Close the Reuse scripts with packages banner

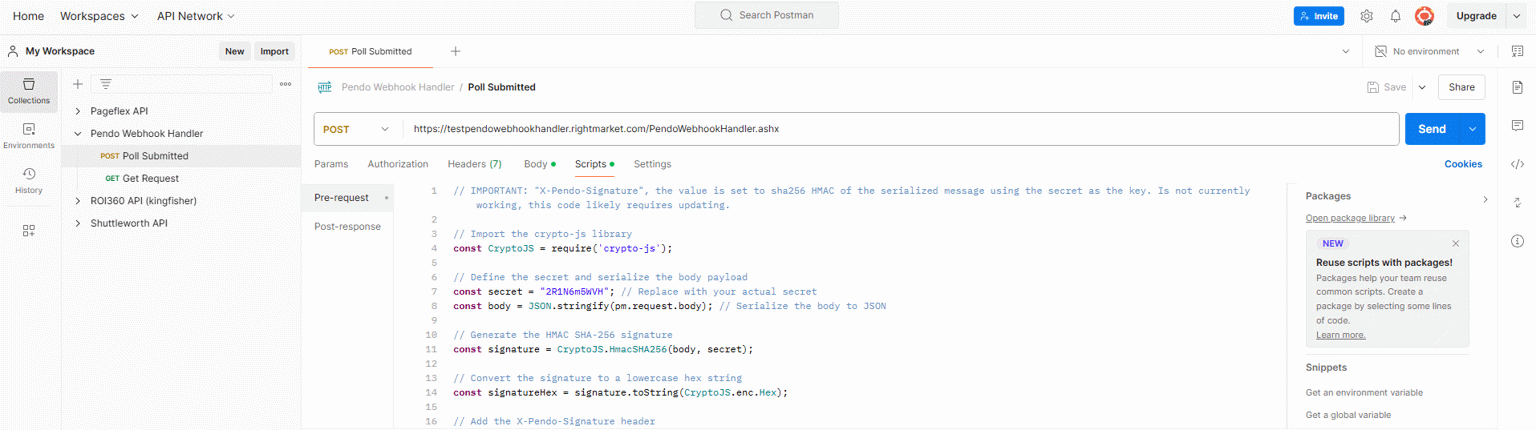pyautogui.click(x=1455, y=243)
